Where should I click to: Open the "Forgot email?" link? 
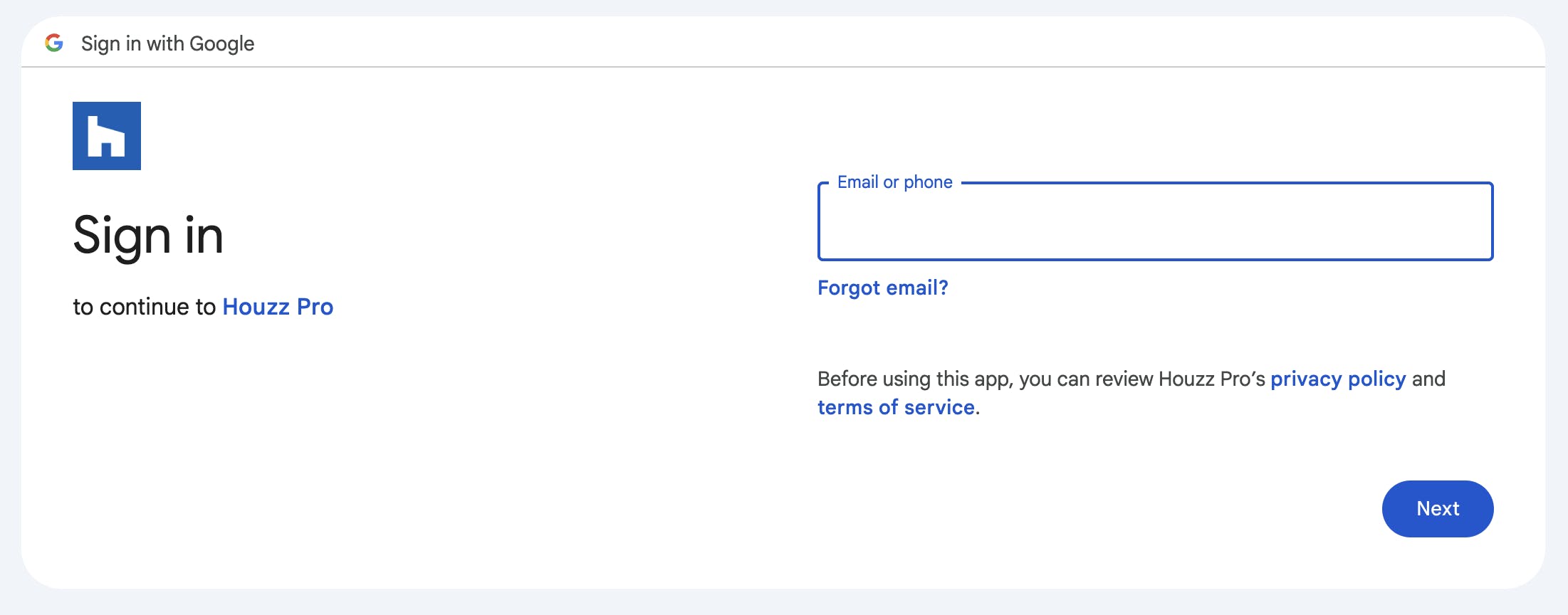[882, 288]
